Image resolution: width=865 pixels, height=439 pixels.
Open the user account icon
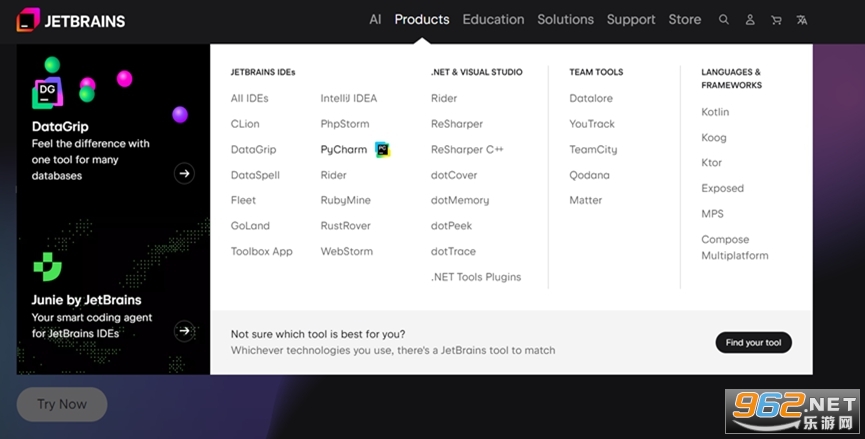tap(750, 20)
